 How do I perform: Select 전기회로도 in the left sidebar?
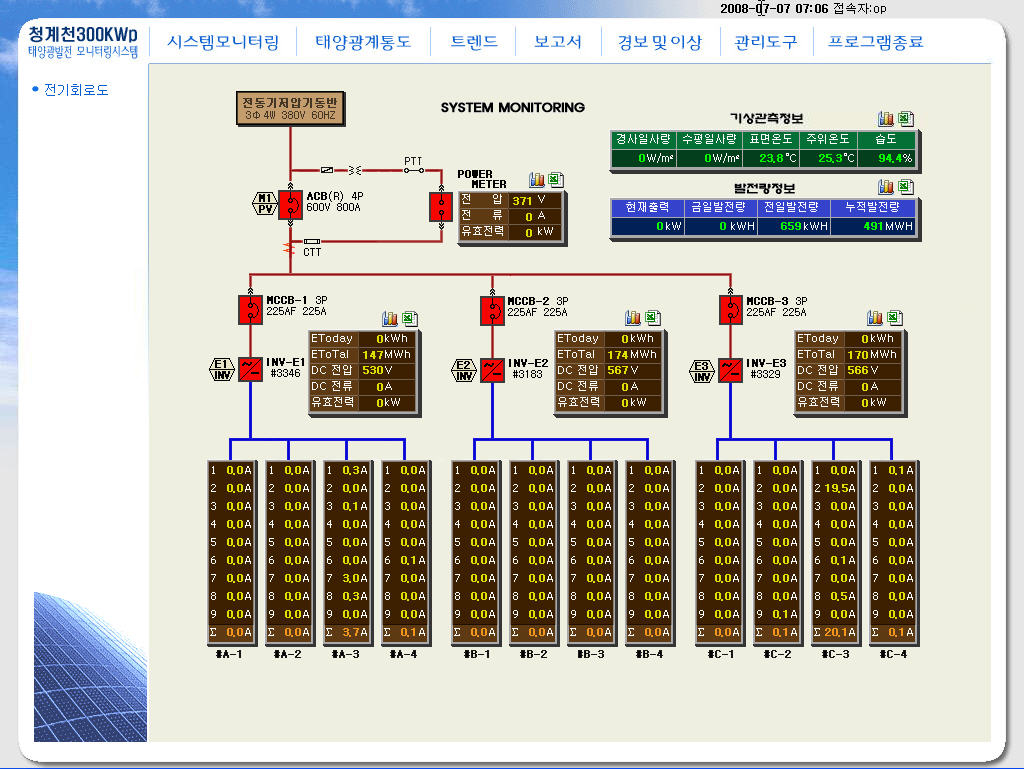click(76, 90)
